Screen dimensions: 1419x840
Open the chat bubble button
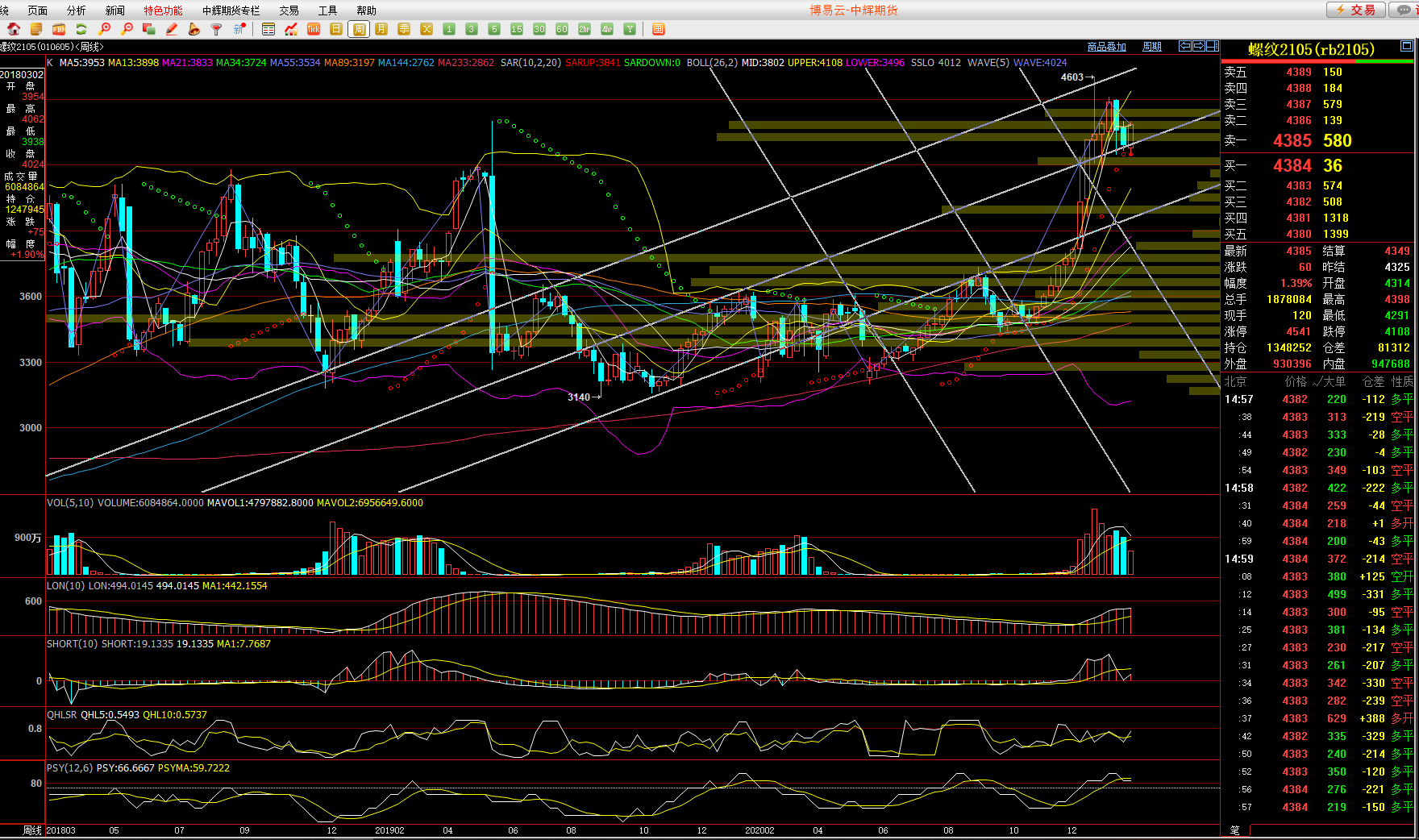1404,10
